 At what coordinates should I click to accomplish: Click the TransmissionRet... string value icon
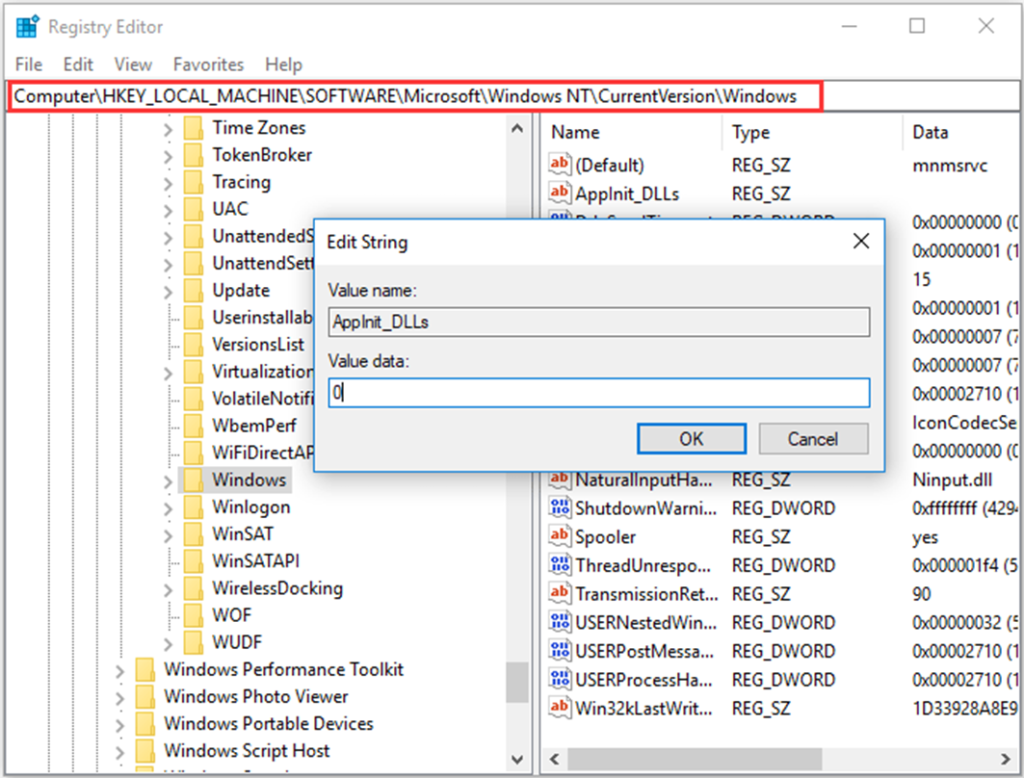tap(560, 593)
